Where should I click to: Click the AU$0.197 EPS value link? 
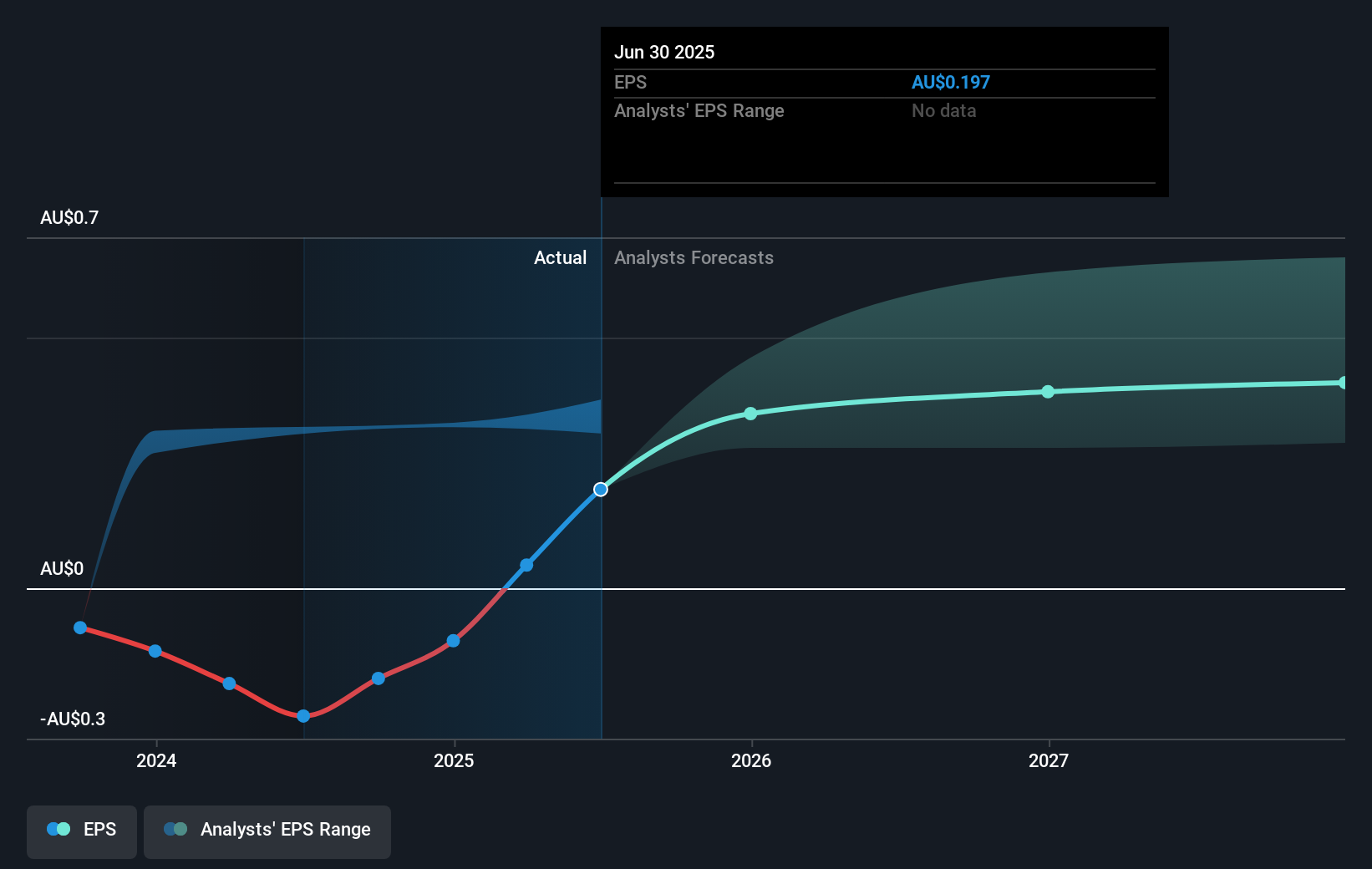[x=951, y=82]
